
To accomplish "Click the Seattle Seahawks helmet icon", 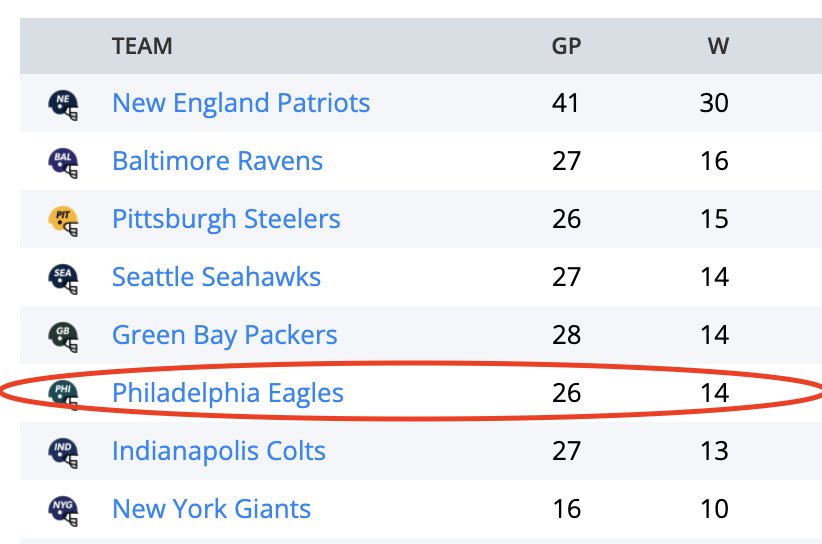I will 64,277.
